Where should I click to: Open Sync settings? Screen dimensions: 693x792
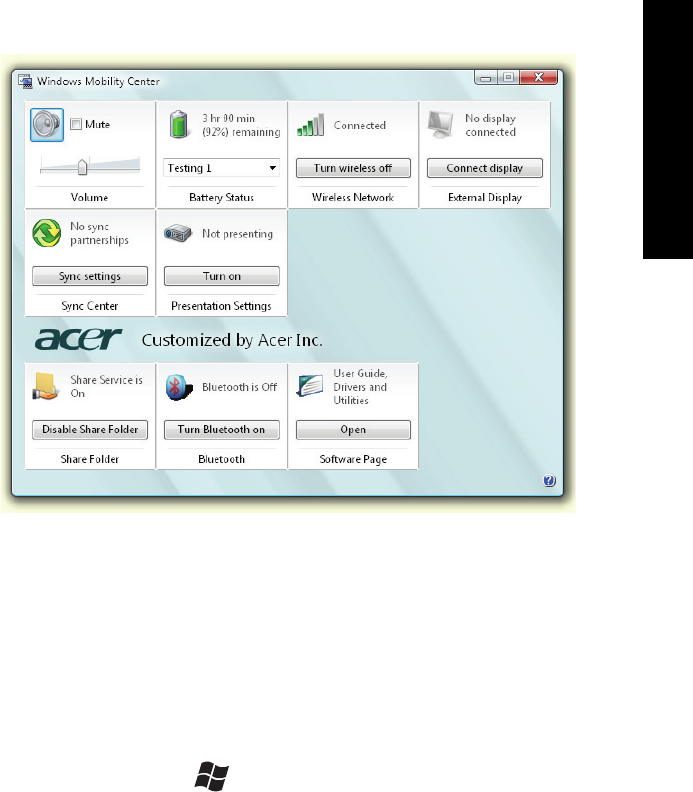90,276
